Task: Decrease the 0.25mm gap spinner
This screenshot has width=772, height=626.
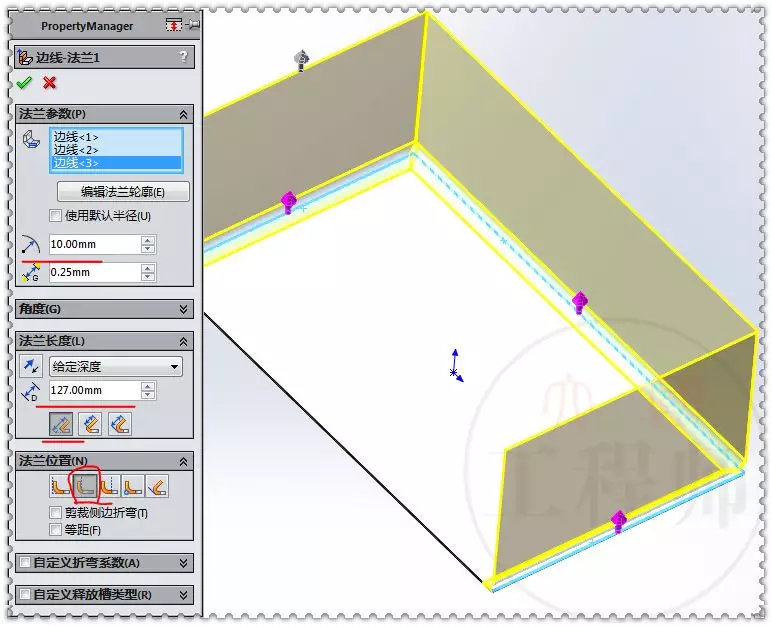Action: click(148, 277)
